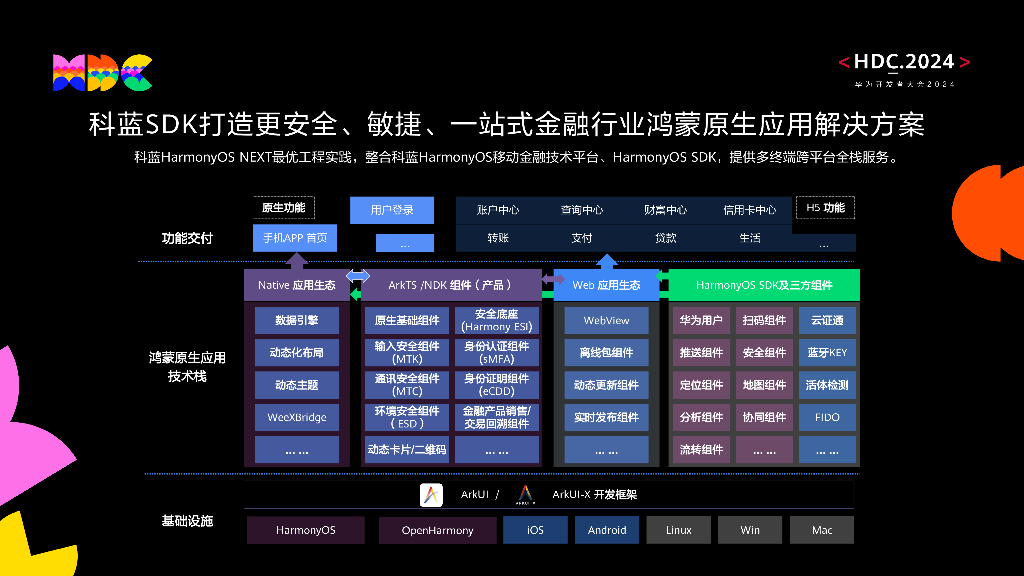1024x576 pixels.
Task: Click the 功能交付 row label
Action: 187,238
